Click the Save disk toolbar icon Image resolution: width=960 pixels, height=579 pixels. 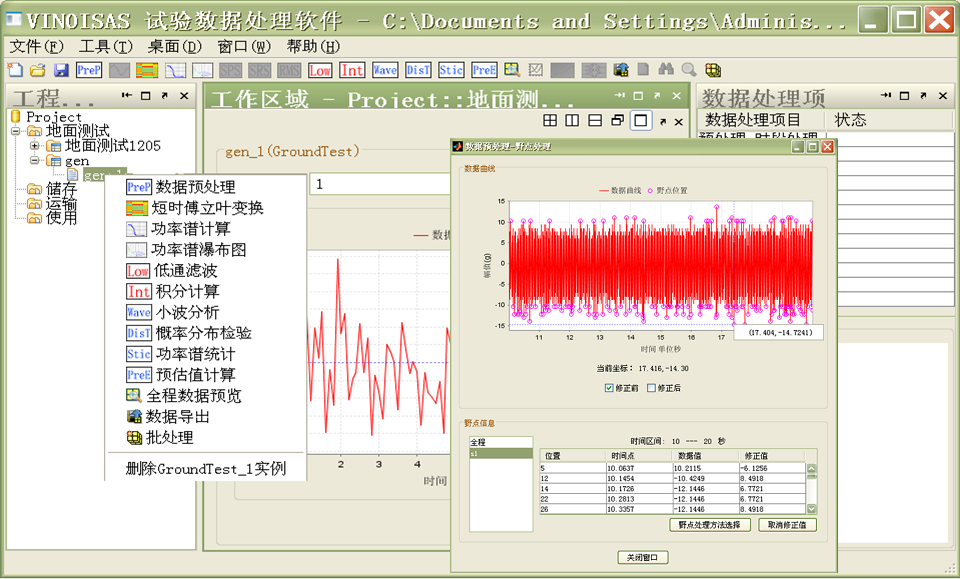coord(61,70)
